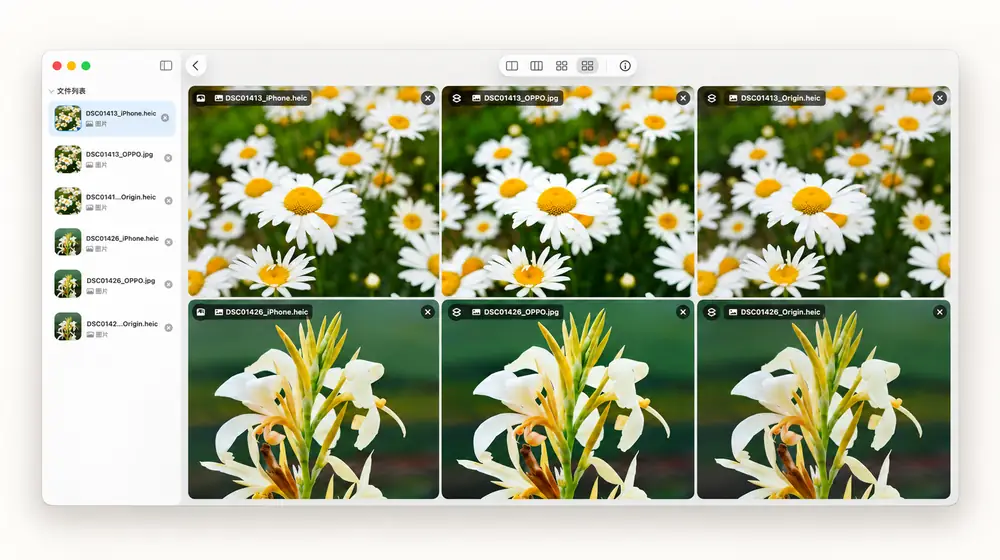This screenshot has height=560, width=1000.
Task: Remove DSC01426_iPhone.heic from the sidebar list
Action: click(x=168, y=242)
